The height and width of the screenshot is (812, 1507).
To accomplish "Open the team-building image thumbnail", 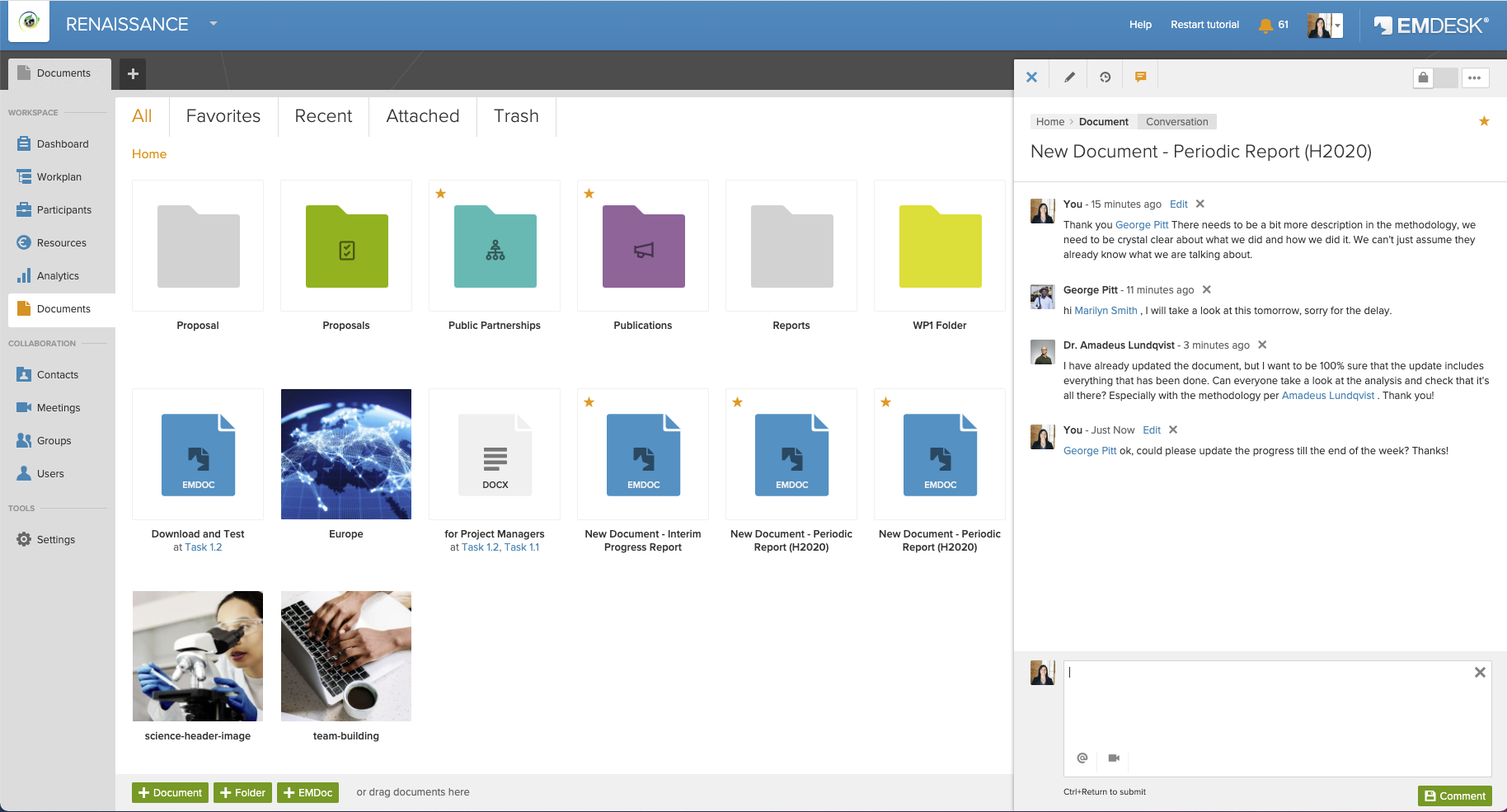I will [345, 656].
